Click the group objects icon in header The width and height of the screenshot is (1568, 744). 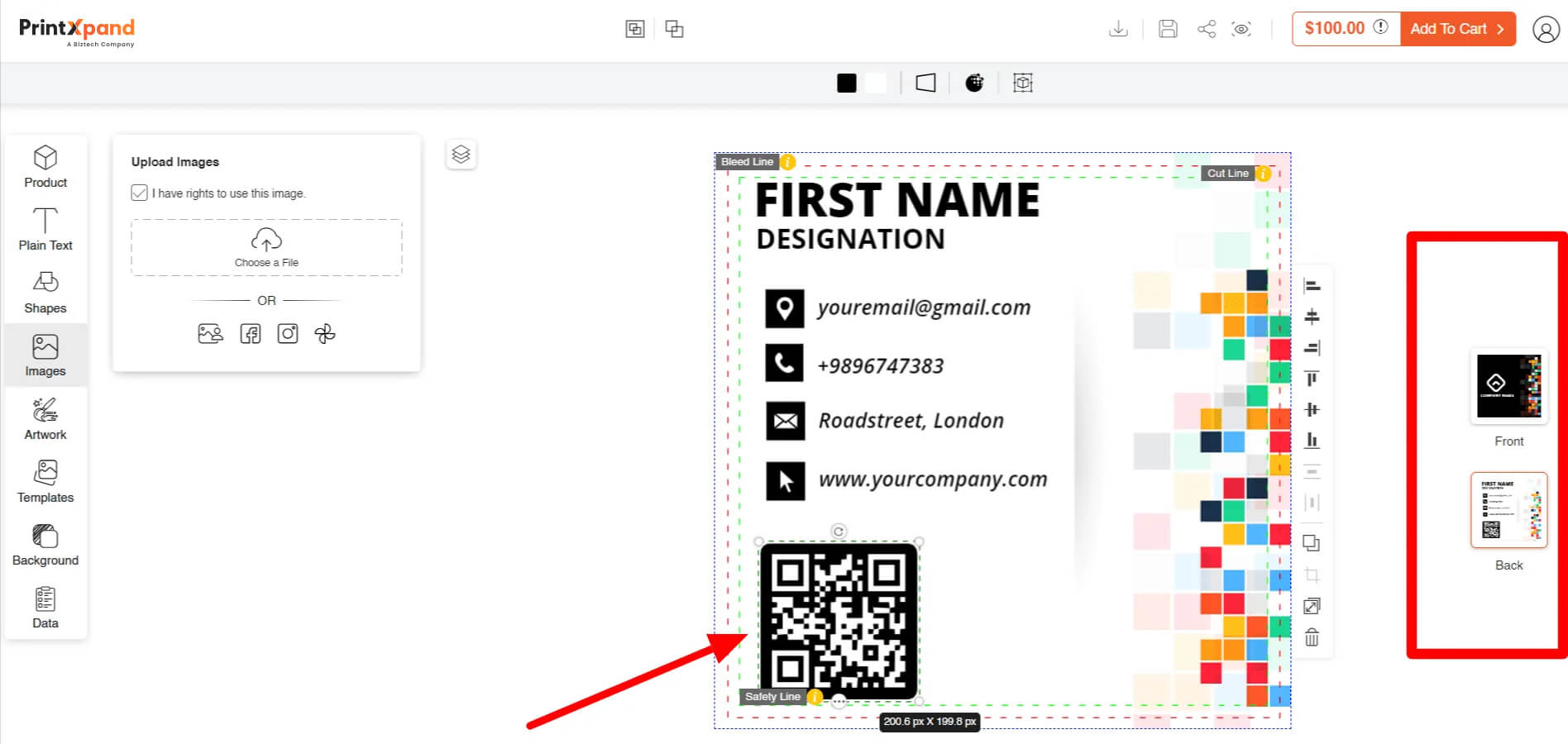[635, 29]
